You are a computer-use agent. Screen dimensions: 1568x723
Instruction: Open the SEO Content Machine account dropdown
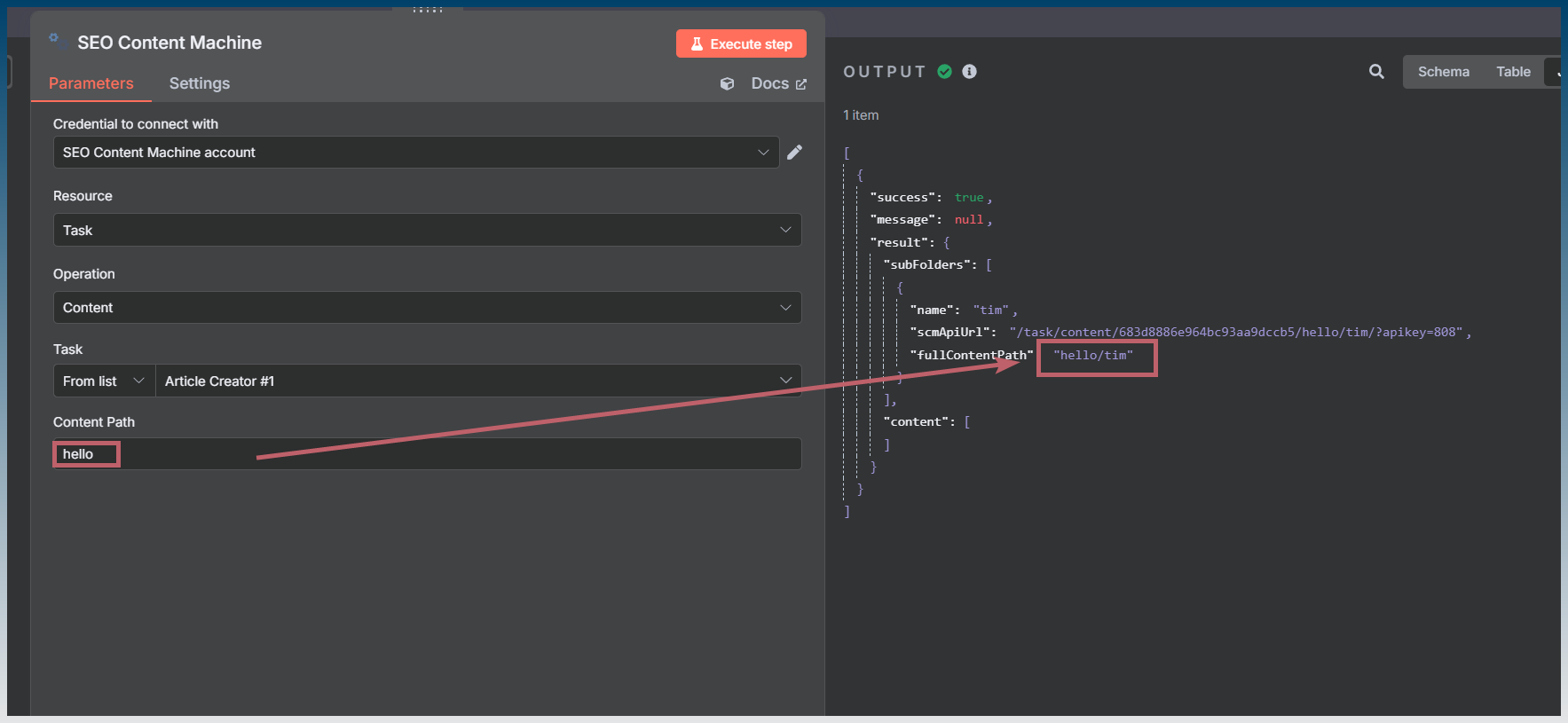tap(416, 152)
